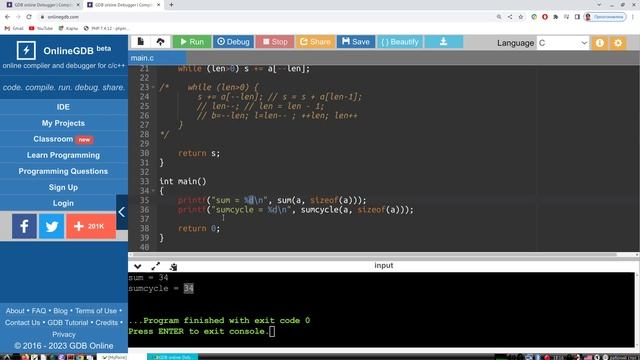Go back in browser history

[7, 17]
